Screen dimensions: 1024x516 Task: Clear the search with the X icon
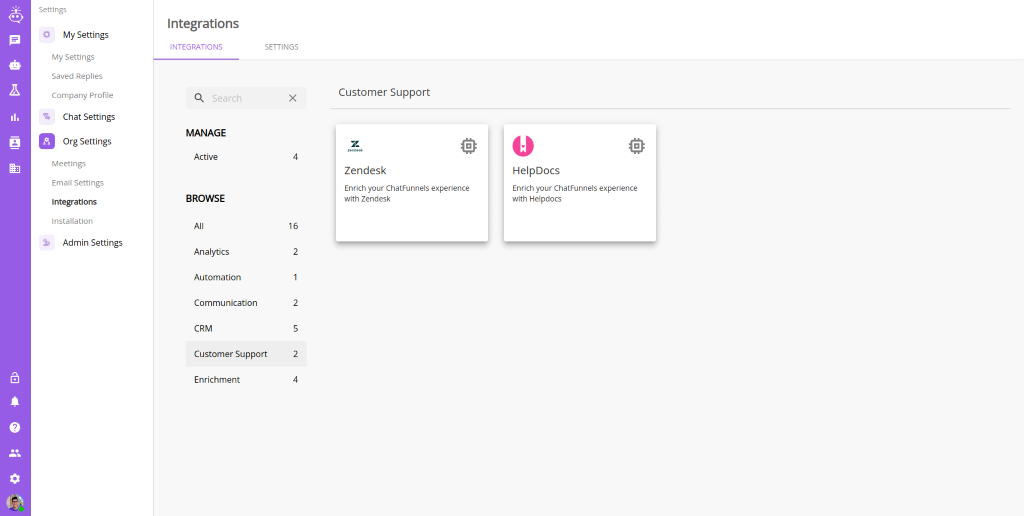[x=293, y=98]
